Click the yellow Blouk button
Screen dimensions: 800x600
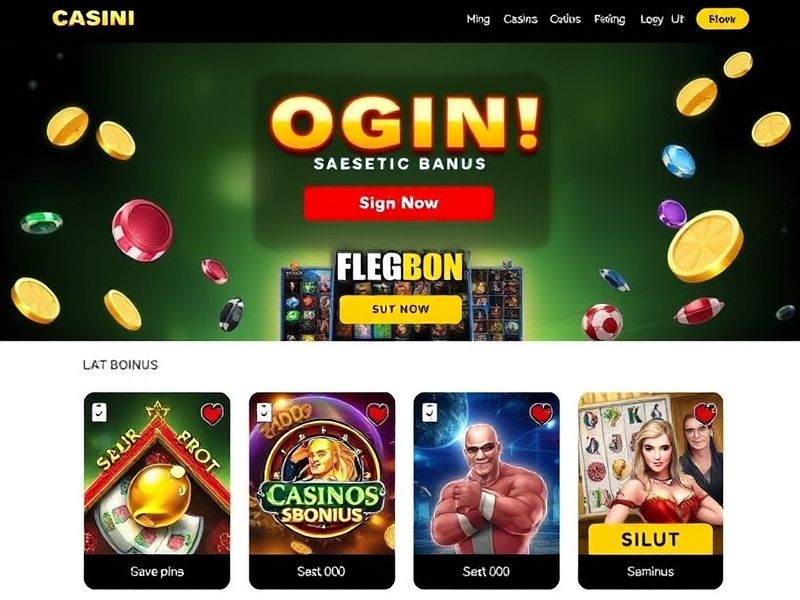722,19
